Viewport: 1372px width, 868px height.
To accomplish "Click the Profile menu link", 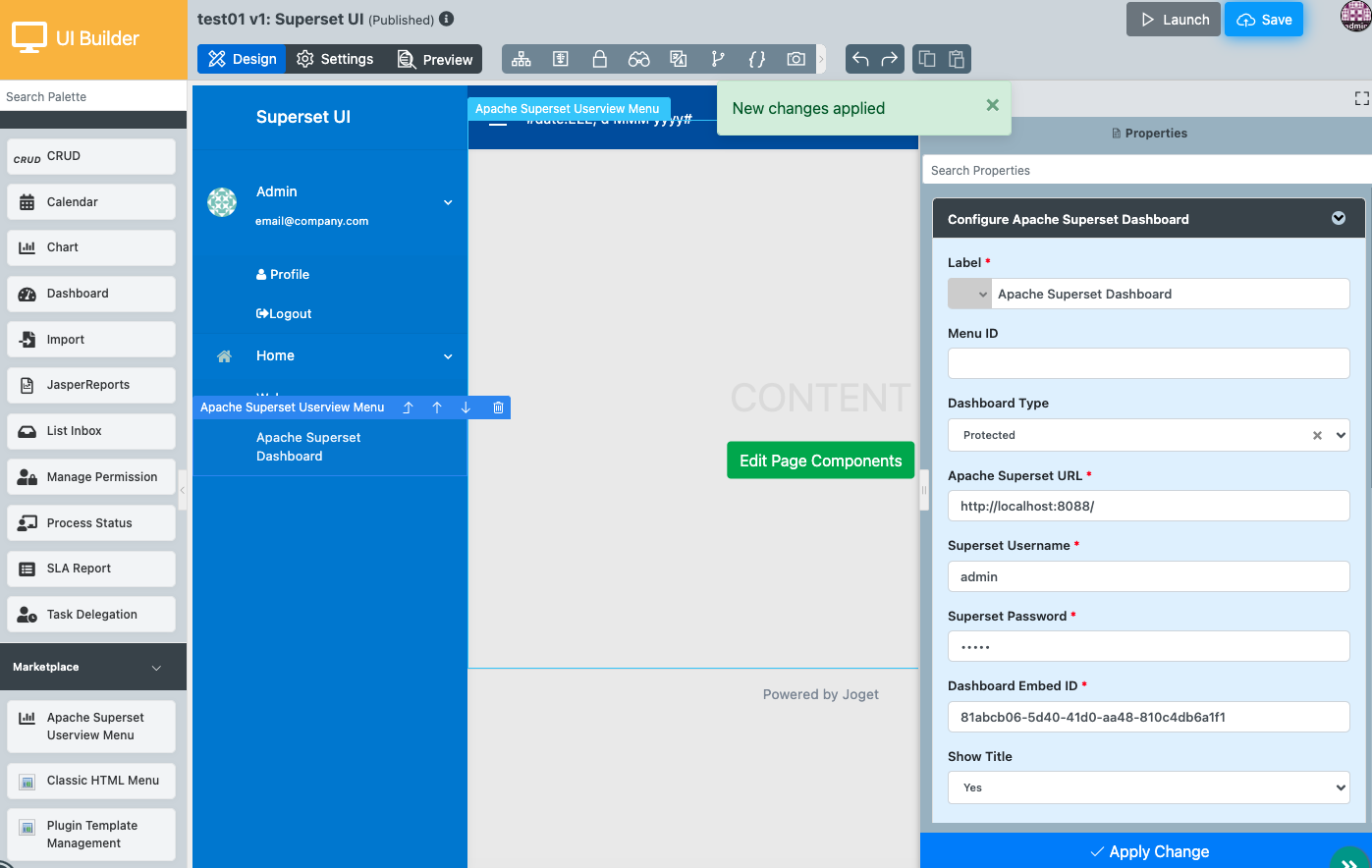I will point(283,275).
